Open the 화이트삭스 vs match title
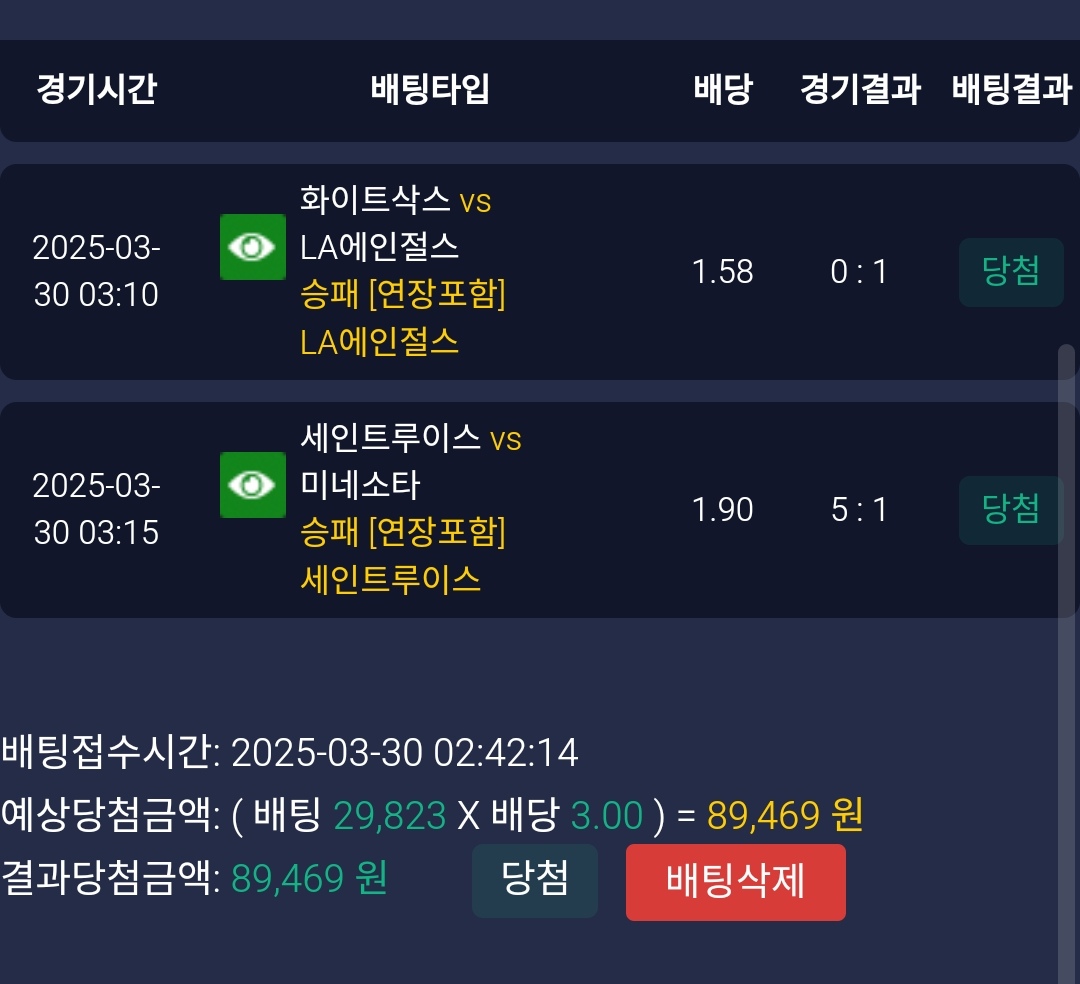This screenshot has height=984, width=1080. click(395, 200)
